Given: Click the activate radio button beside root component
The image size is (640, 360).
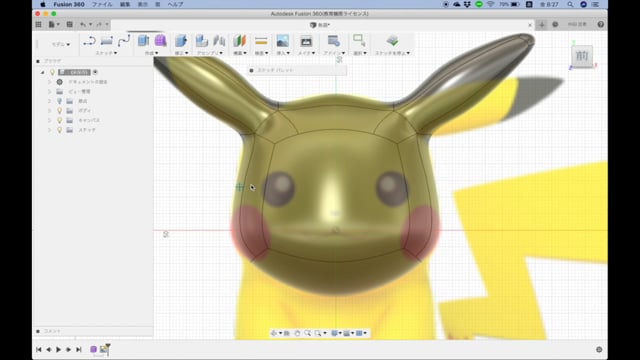Looking at the screenshot, I should coord(95,72).
